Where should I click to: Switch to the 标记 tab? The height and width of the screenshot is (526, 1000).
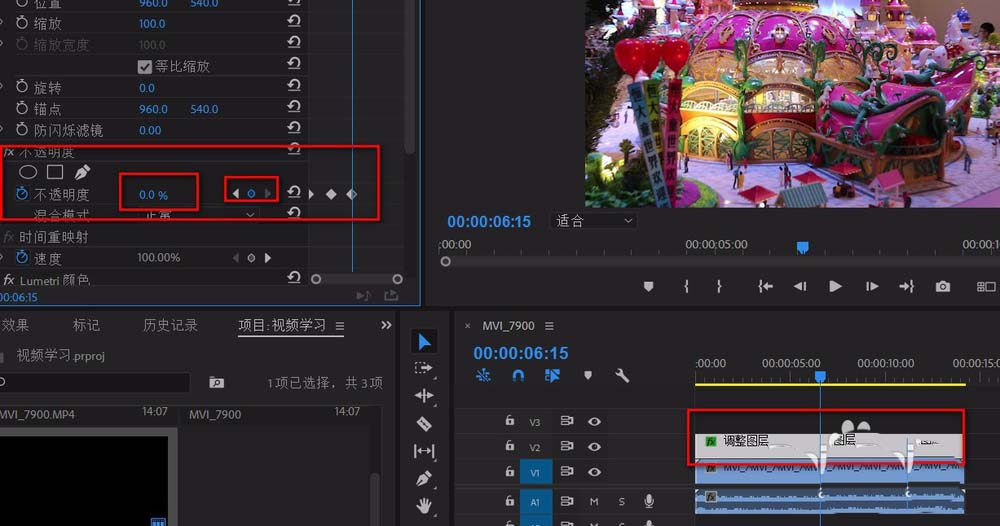click(x=86, y=325)
